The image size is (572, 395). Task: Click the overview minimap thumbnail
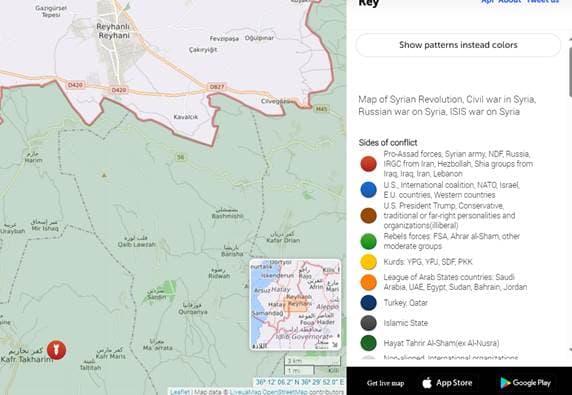(295, 305)
